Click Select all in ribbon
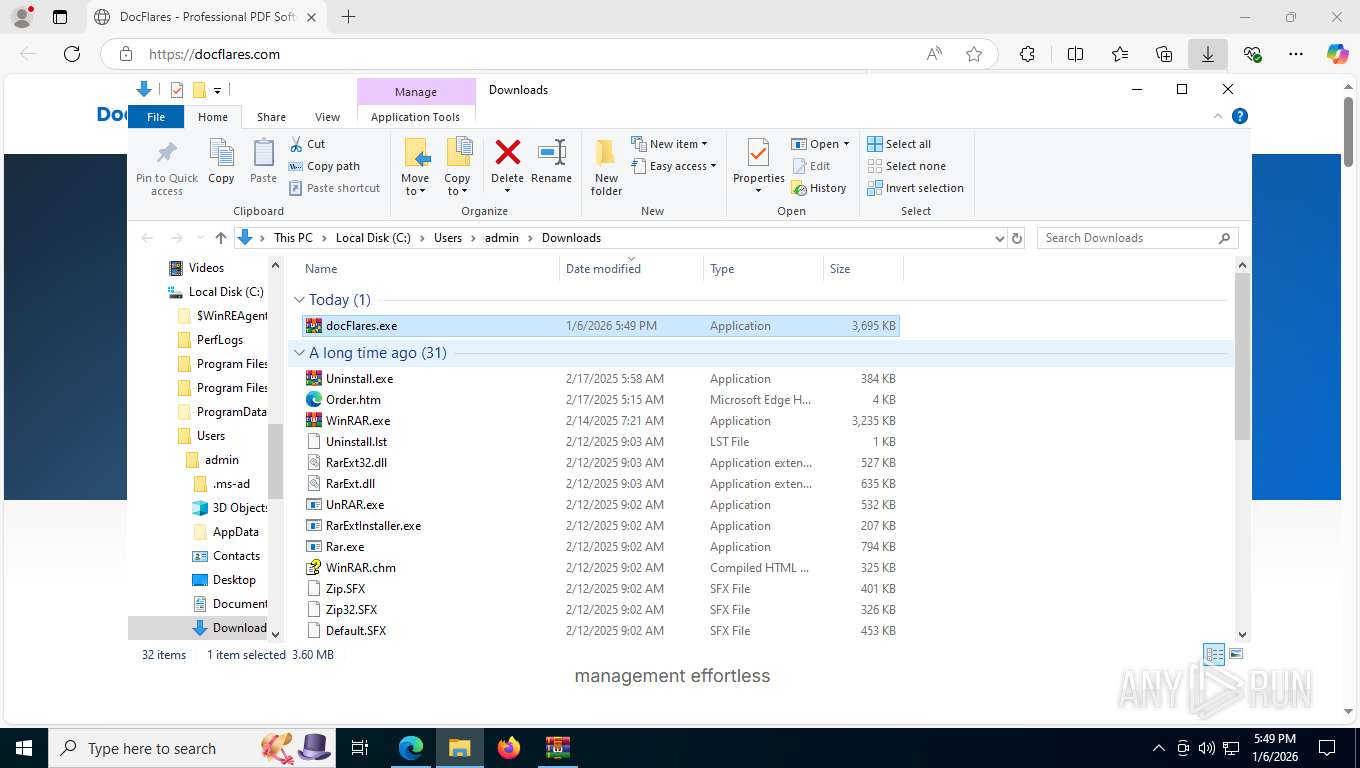 [x=899, y=144]
